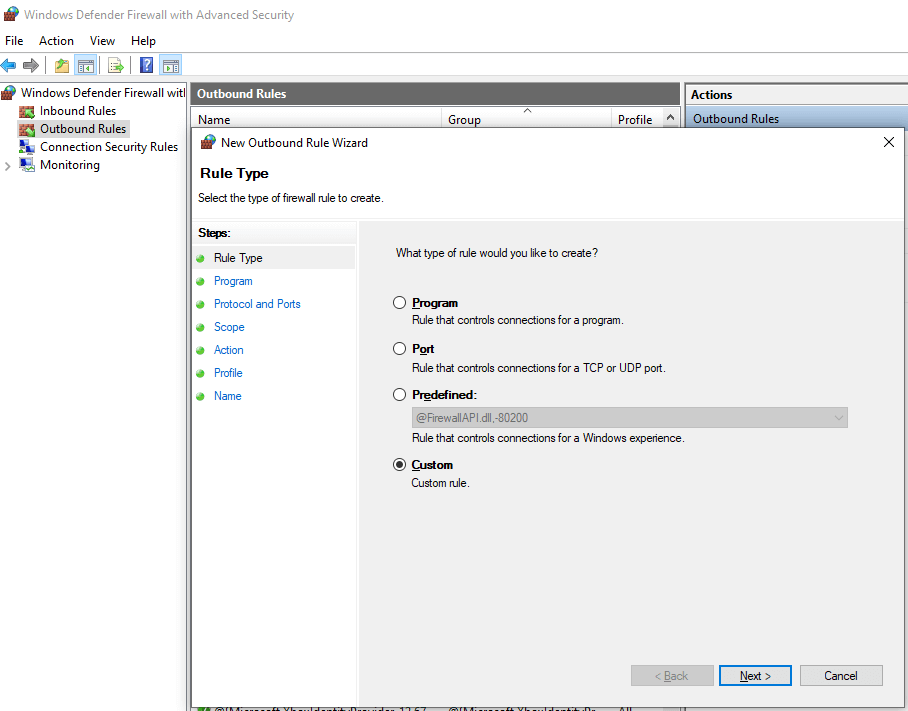
Task: Select the Scope step in the wizard
Action: (x=229, y=327)
